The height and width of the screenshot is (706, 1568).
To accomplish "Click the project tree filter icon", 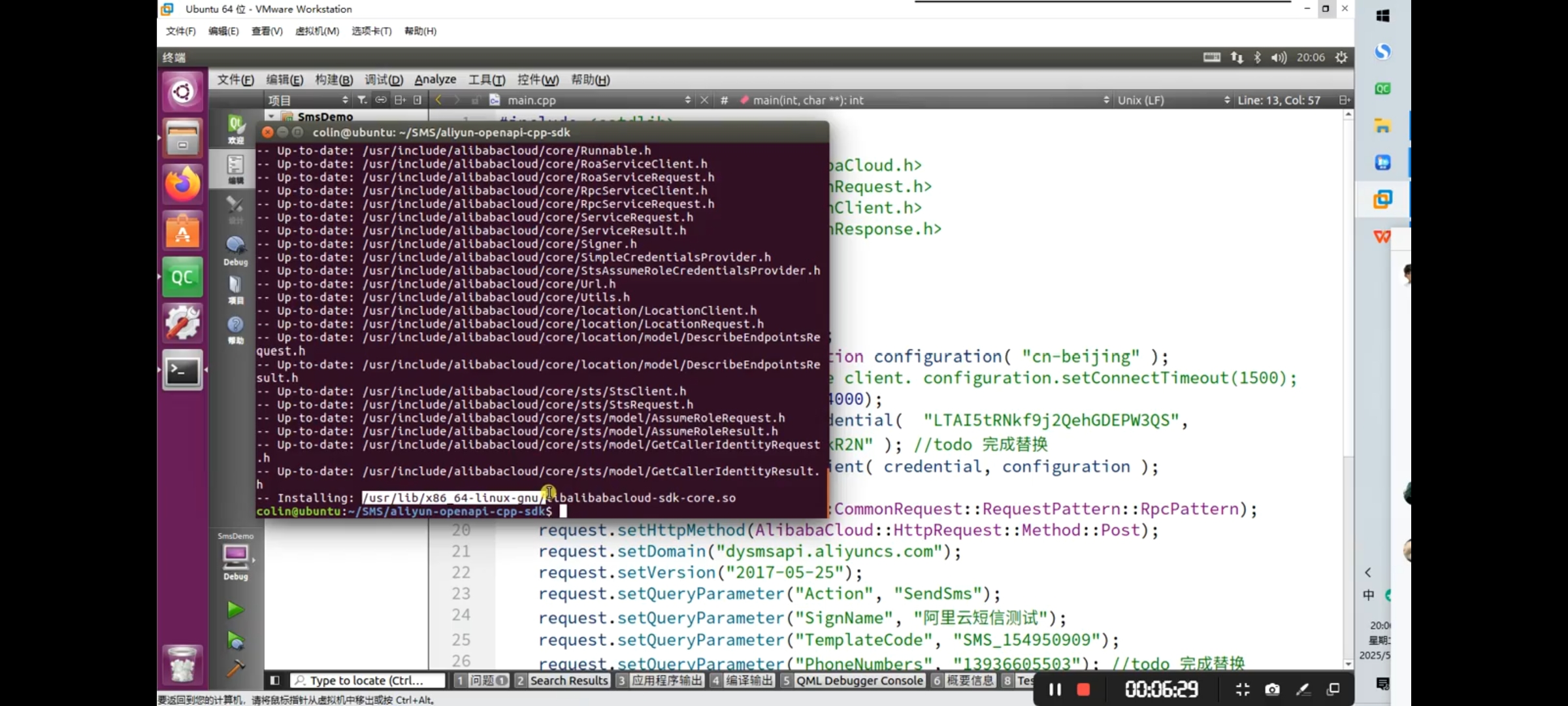I will pyautogui.click(x=362, y=100).
